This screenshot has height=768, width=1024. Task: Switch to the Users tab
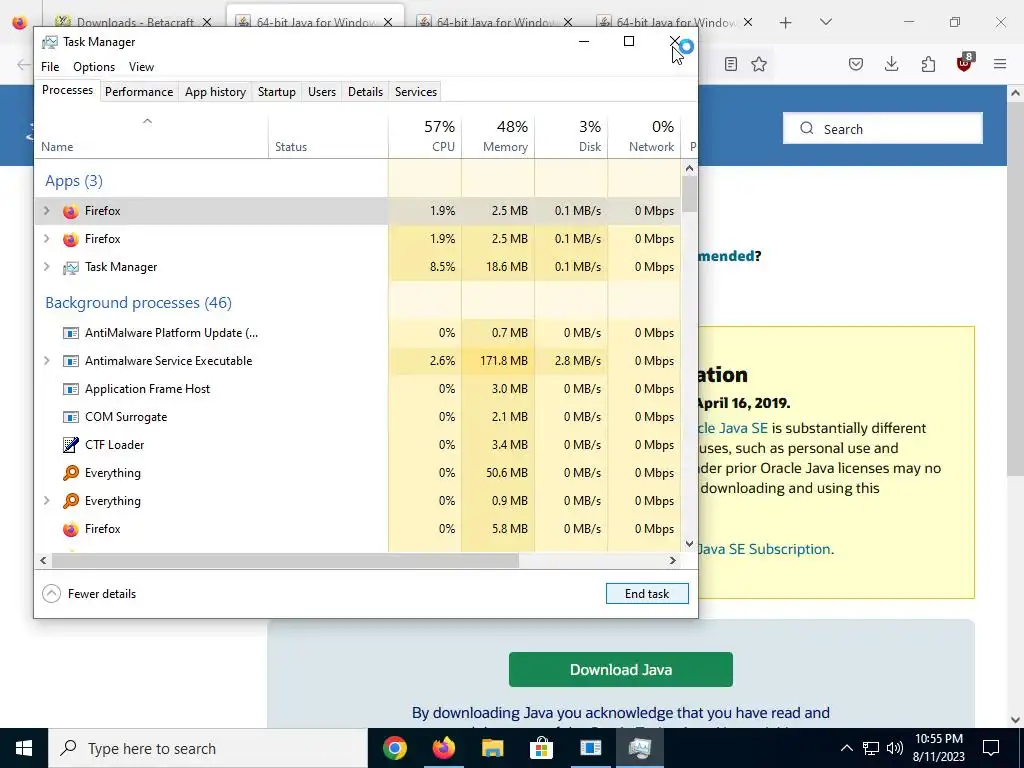pyautogui.click(x=322, y=92)
